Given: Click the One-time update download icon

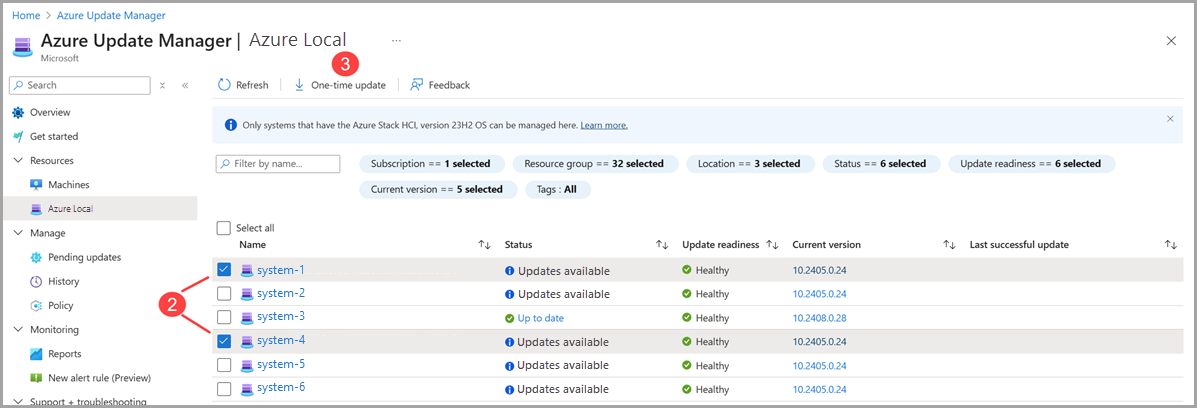Looking at the screenshot, I should point(299,85).
